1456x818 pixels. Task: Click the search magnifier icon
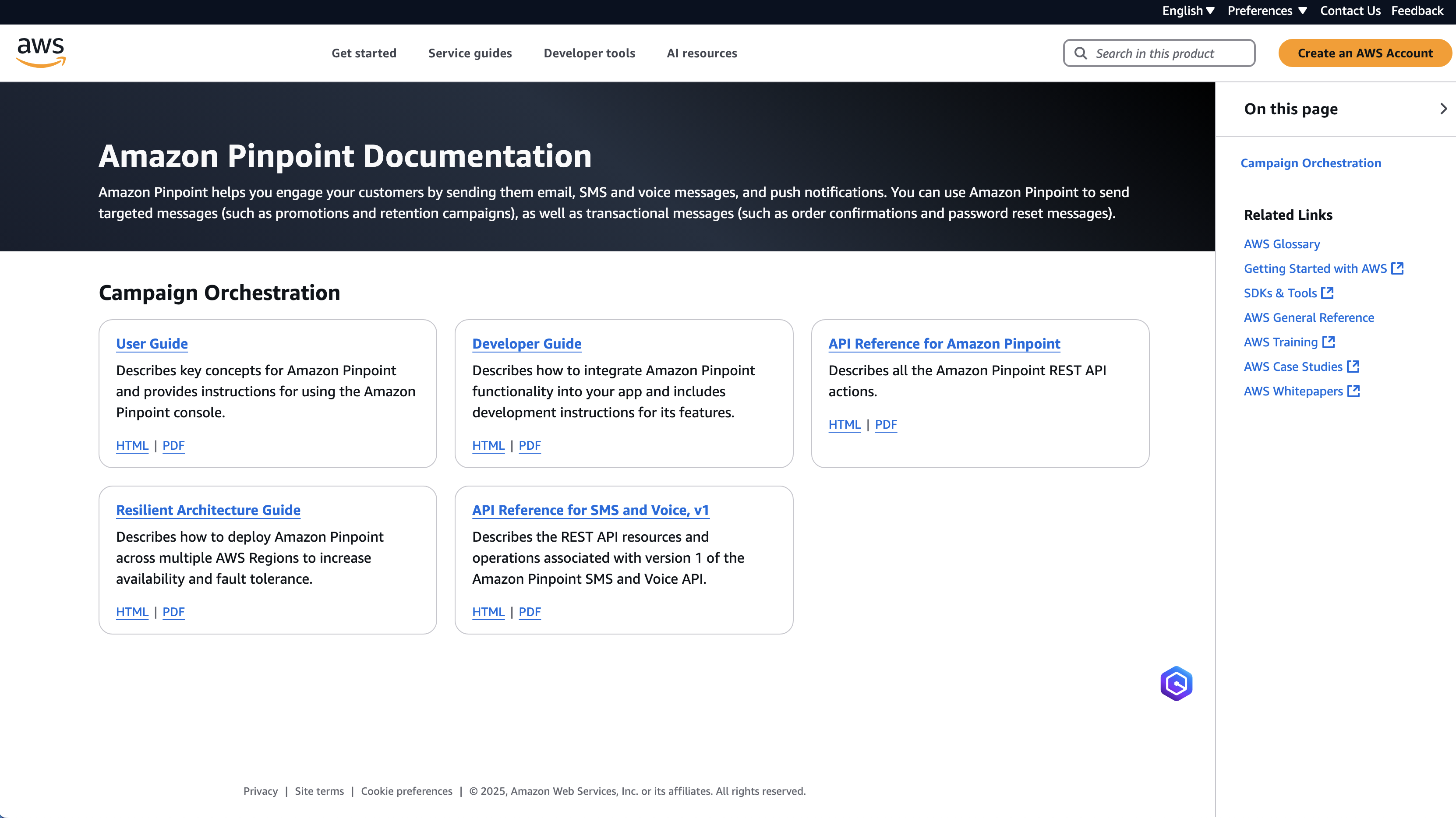click(x=1080, y=53)
